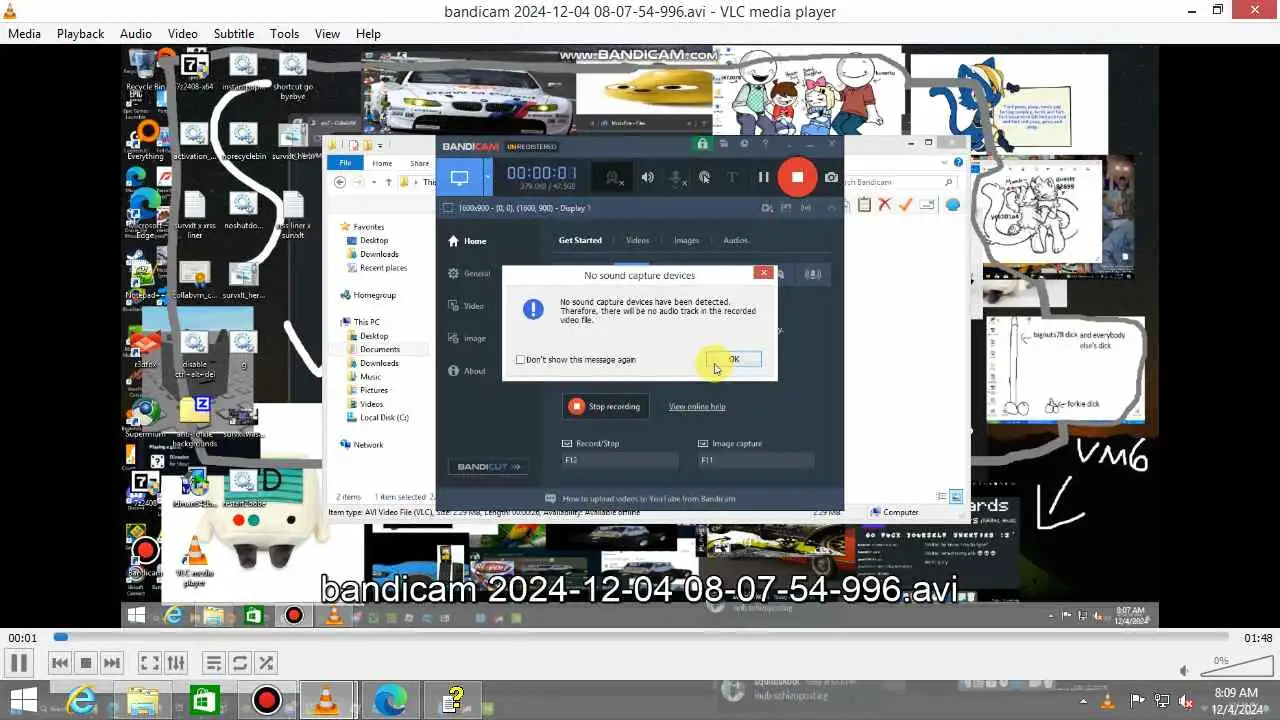
Task: Skip to next media in VLC
Action: point(112,662)
